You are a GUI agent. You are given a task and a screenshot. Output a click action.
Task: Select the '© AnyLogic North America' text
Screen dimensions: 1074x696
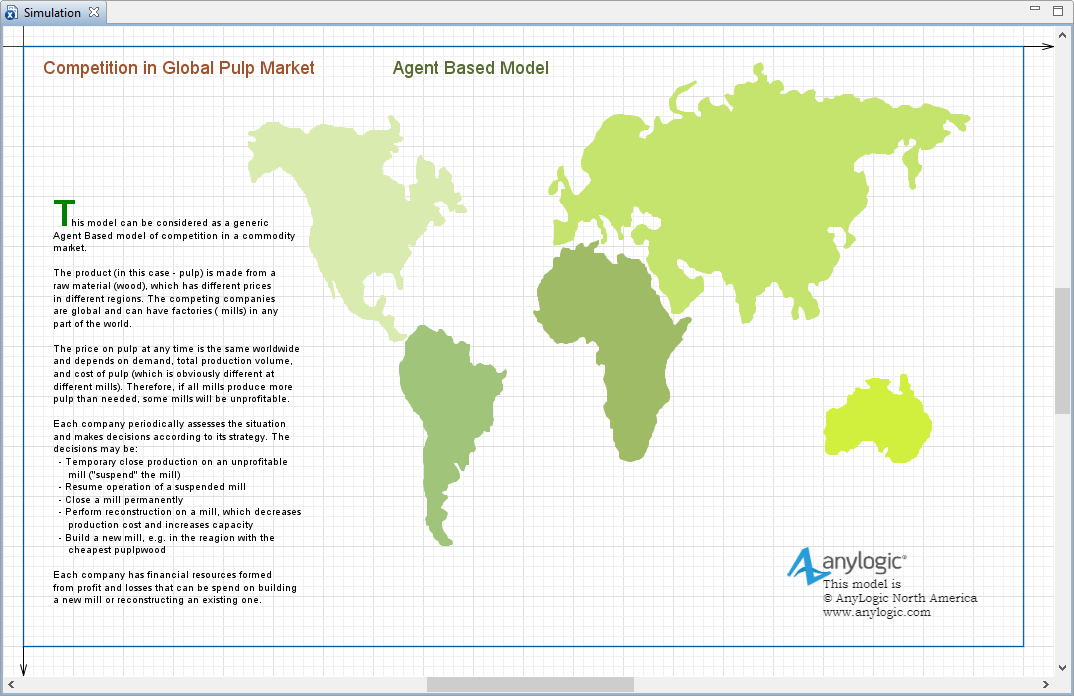(900, 598)
